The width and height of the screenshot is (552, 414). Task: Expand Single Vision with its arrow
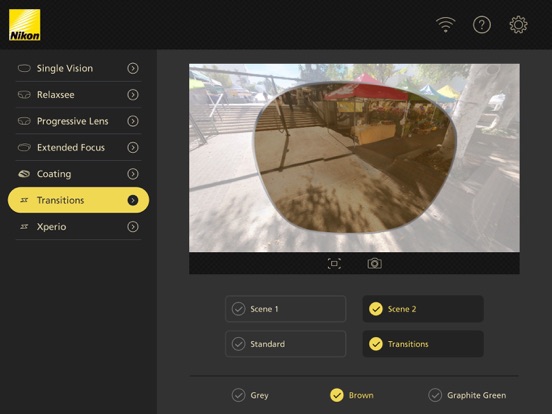coord(133,68)
